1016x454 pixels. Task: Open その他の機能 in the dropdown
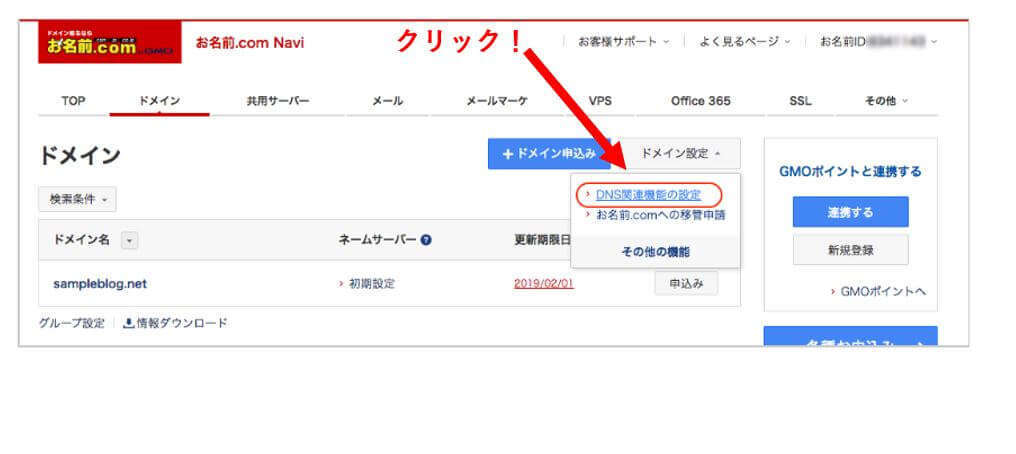coord(655,252)
